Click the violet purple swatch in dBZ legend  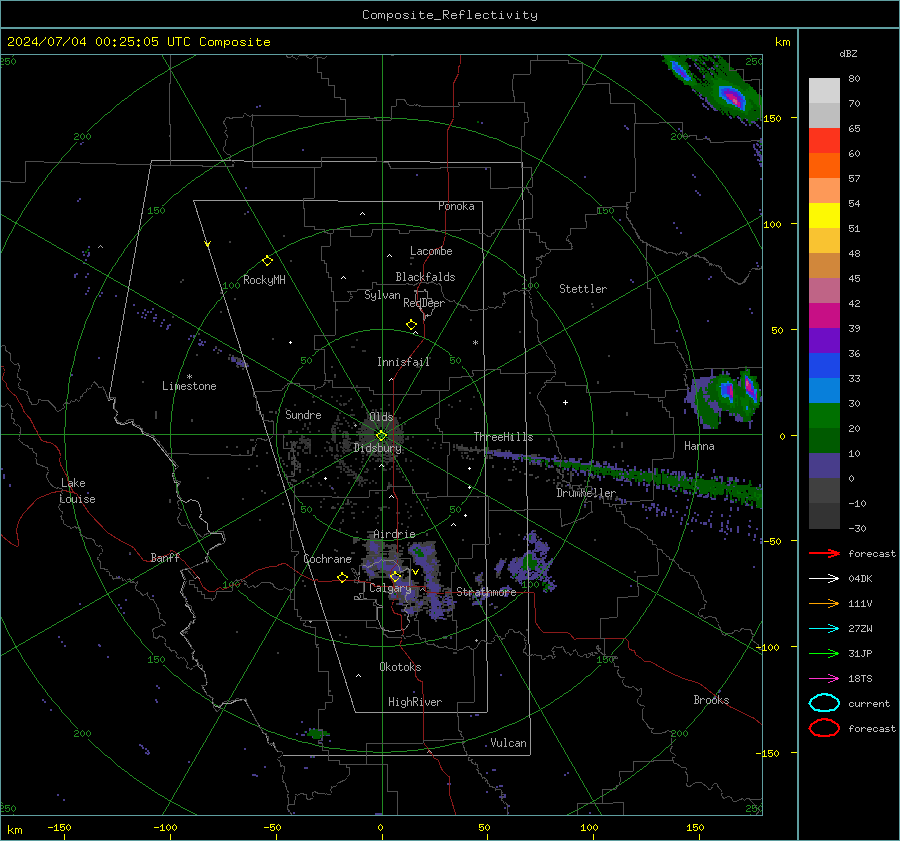(x=824, y=340)
